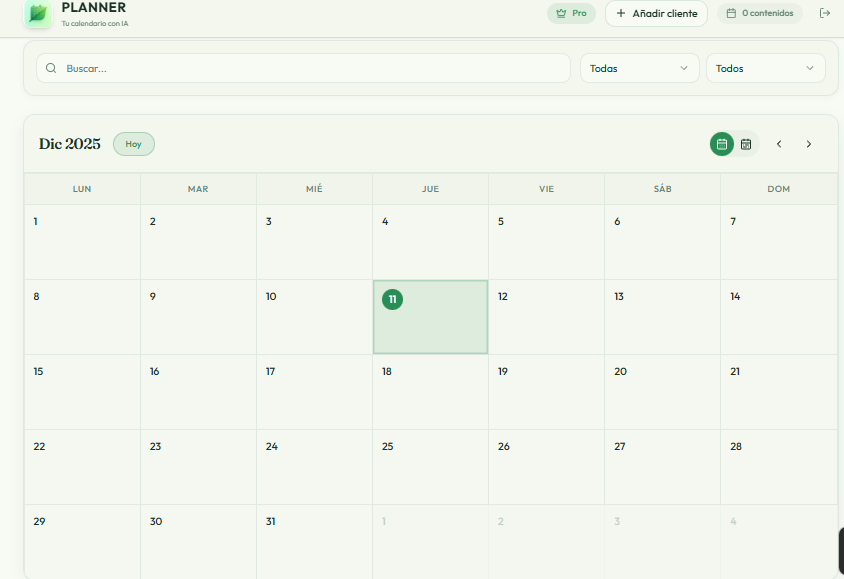Expand the Todos selector dropdown
The image size is (844, 579).
(x=765, y=68)
